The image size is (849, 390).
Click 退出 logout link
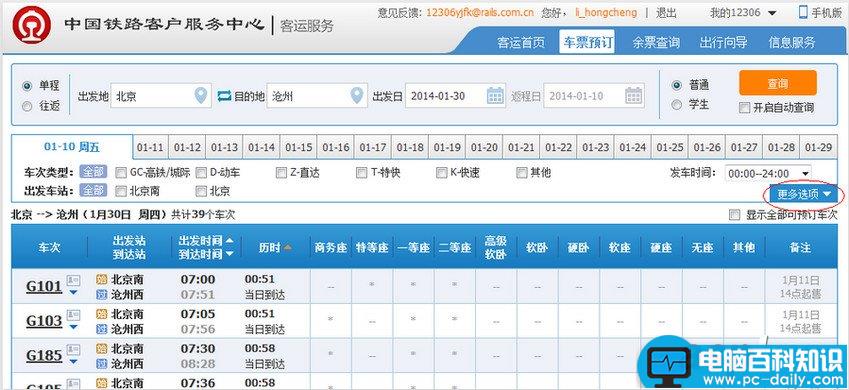(667, 12)
